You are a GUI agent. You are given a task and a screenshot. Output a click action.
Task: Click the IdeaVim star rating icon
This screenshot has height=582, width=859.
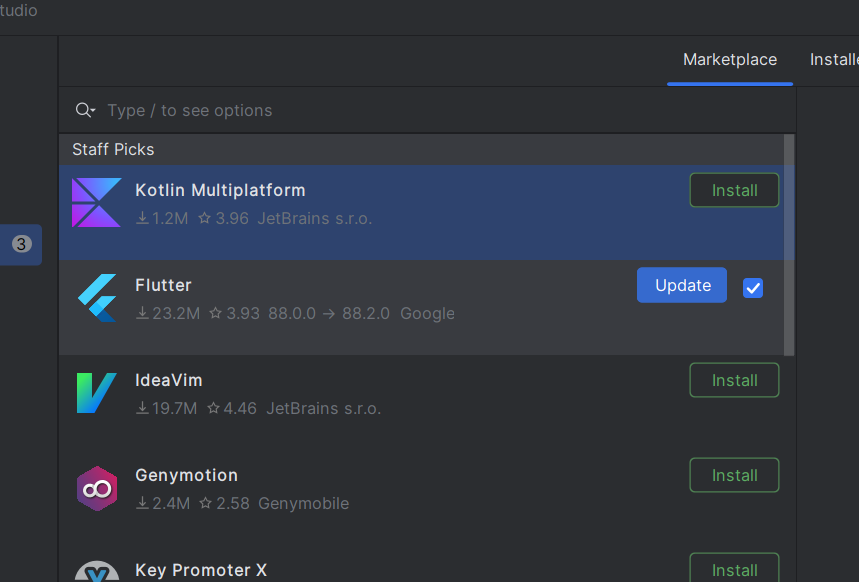[213, 408]
